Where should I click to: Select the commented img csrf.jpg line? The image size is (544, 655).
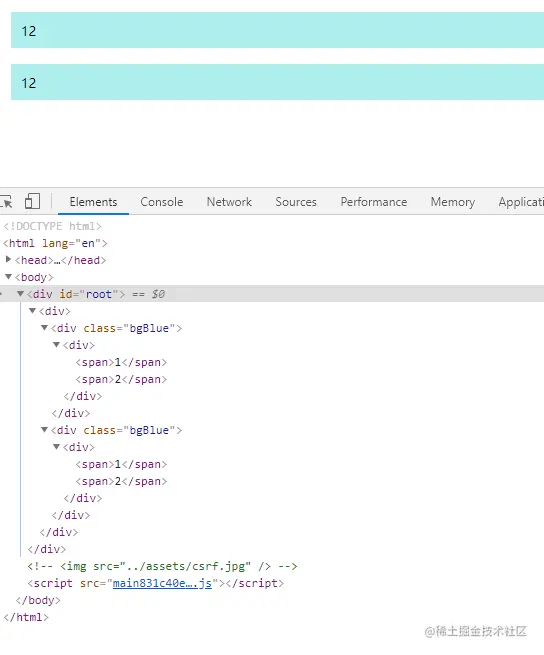coord(162,566)
